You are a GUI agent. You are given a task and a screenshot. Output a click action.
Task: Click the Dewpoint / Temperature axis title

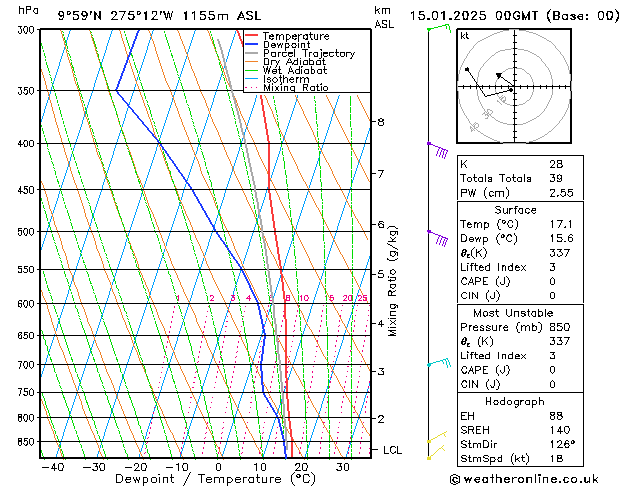(215, 479)
